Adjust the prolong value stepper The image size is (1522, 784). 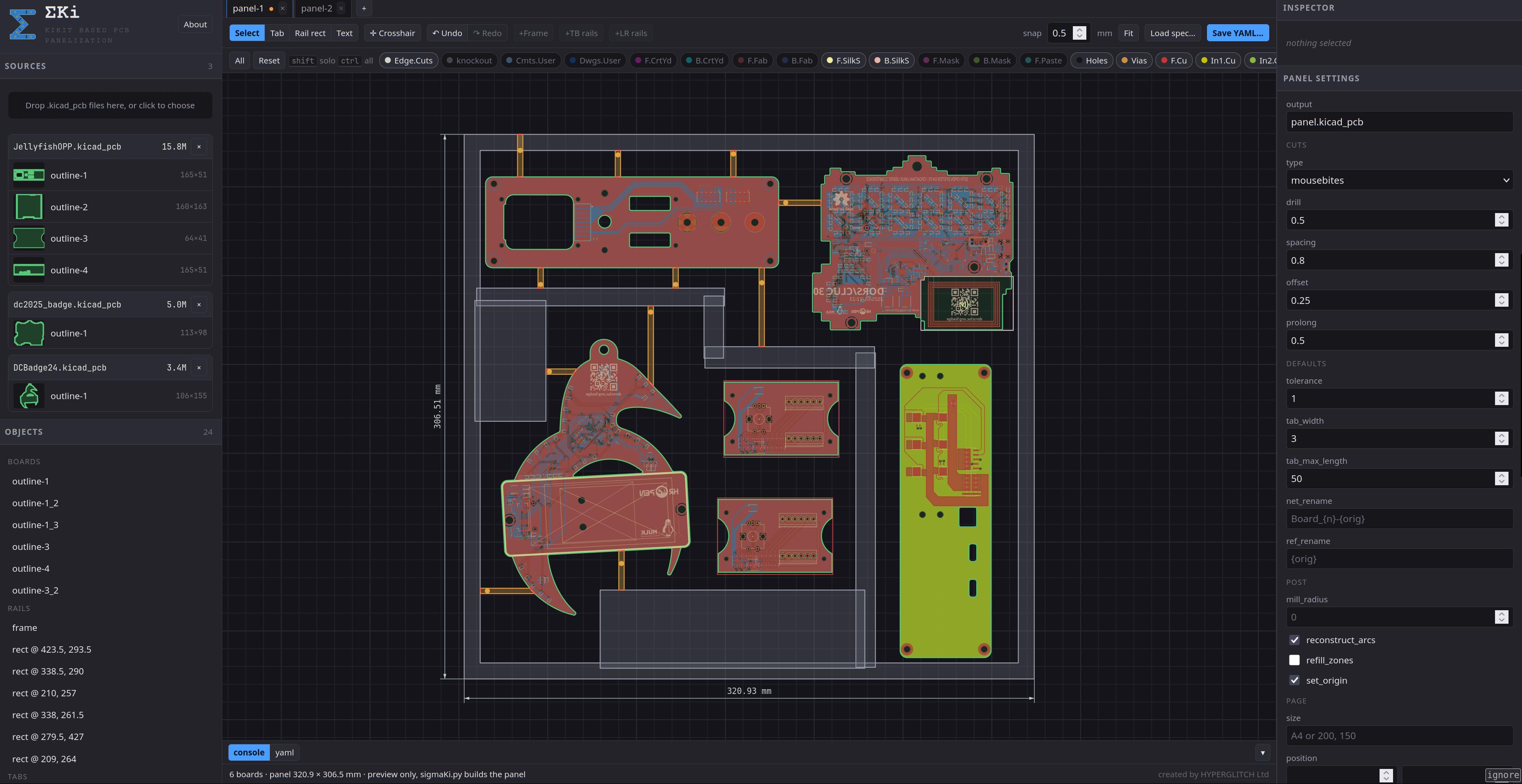coord(1501,340)
